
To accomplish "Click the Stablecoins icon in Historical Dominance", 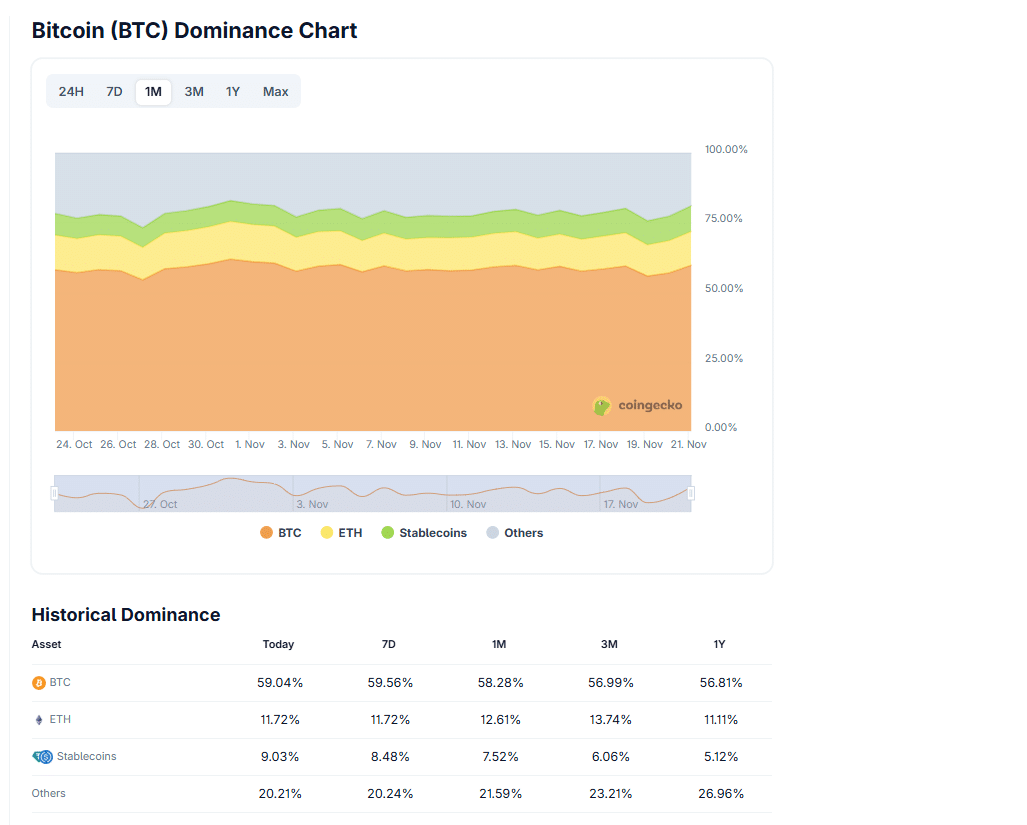I will pyautogui.click(x=40, y=756).
